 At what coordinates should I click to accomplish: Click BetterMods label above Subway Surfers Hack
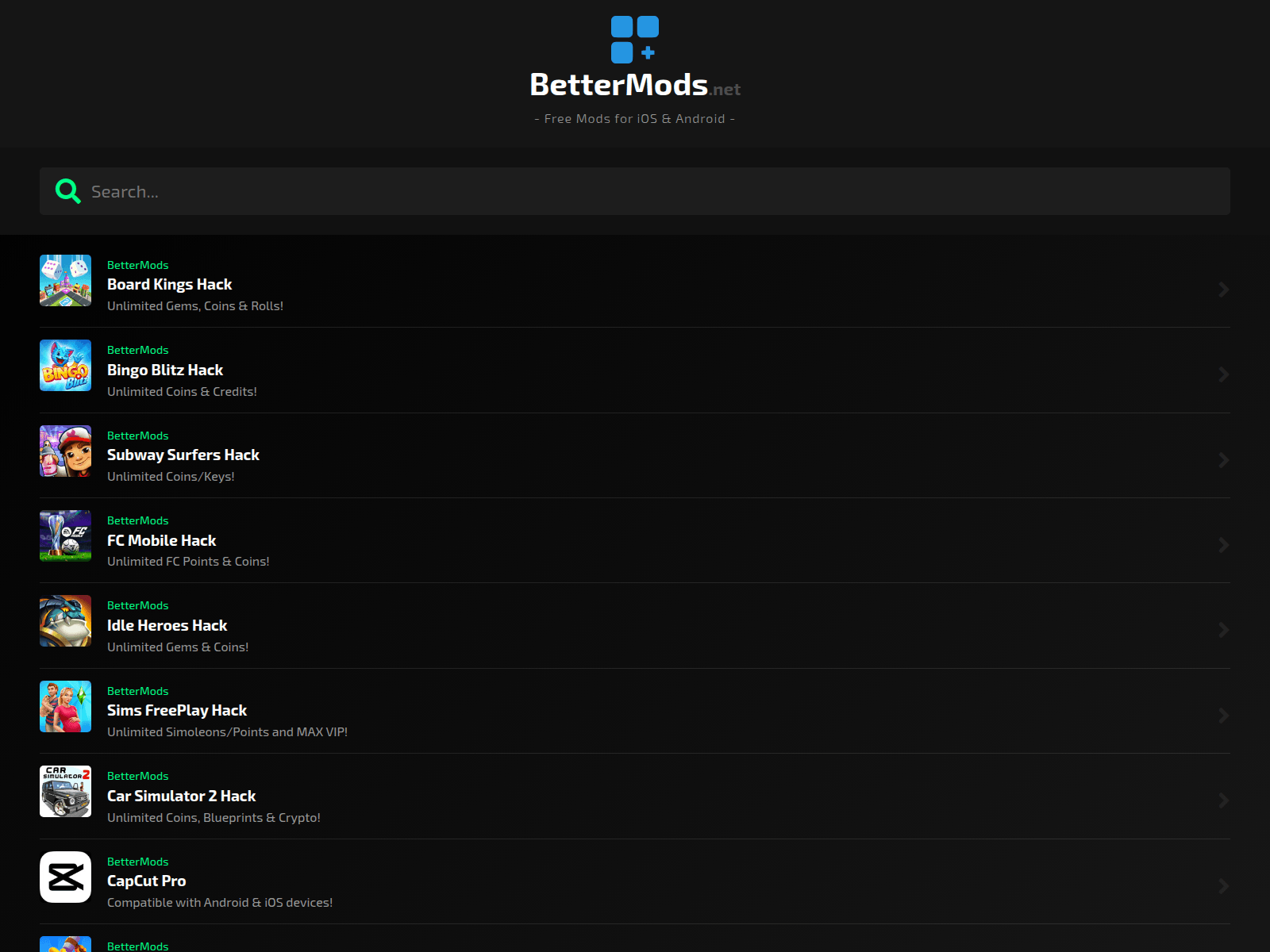pos(137,436)
